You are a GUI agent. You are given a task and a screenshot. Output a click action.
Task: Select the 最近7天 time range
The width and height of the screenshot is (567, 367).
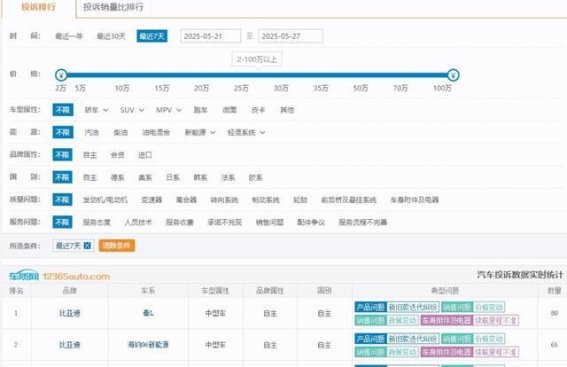point(152,36)
